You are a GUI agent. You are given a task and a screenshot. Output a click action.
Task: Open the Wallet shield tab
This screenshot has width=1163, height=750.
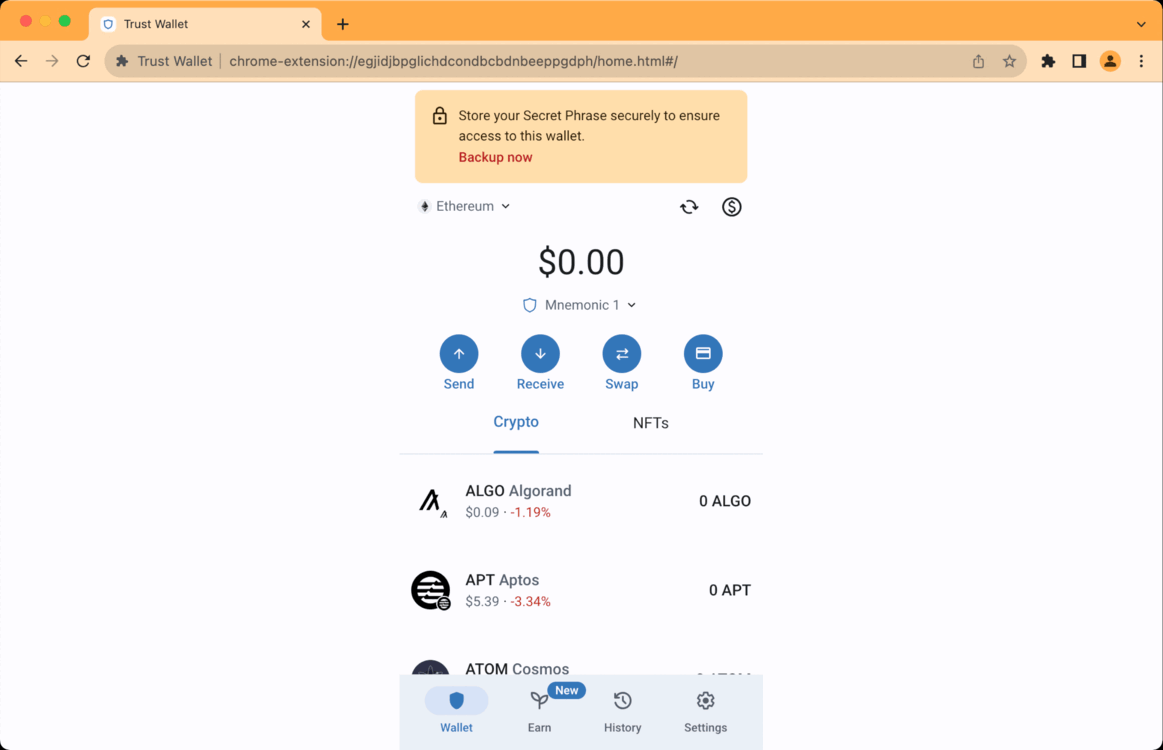click(456, 711)
